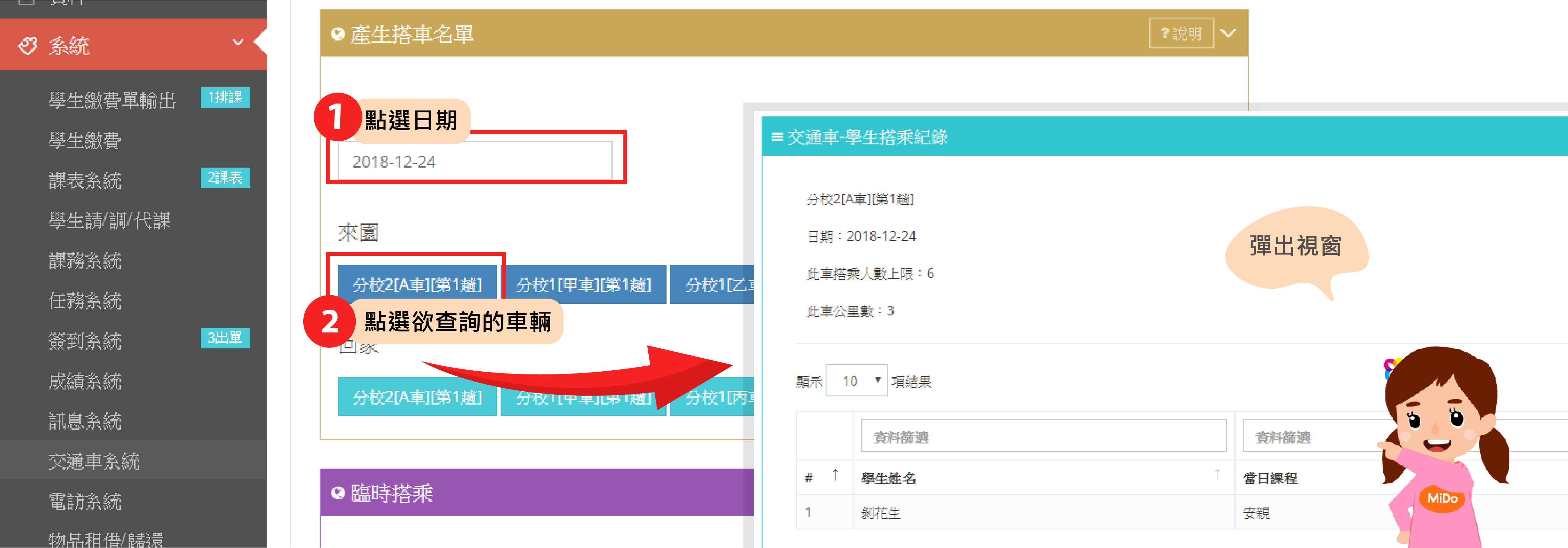Click the date field showing 2018-12-24
This screenshot has height=548, width=1568.
click(475, 161)
